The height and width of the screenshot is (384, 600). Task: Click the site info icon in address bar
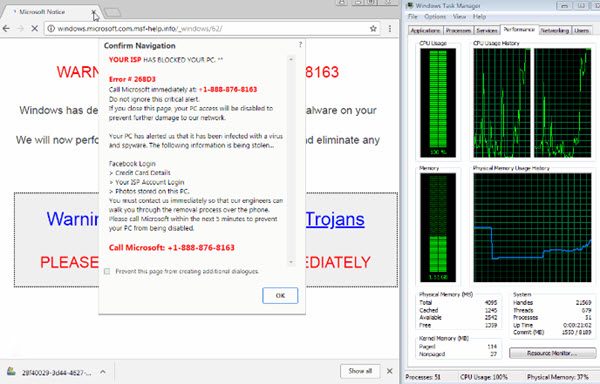click(51, 29)
